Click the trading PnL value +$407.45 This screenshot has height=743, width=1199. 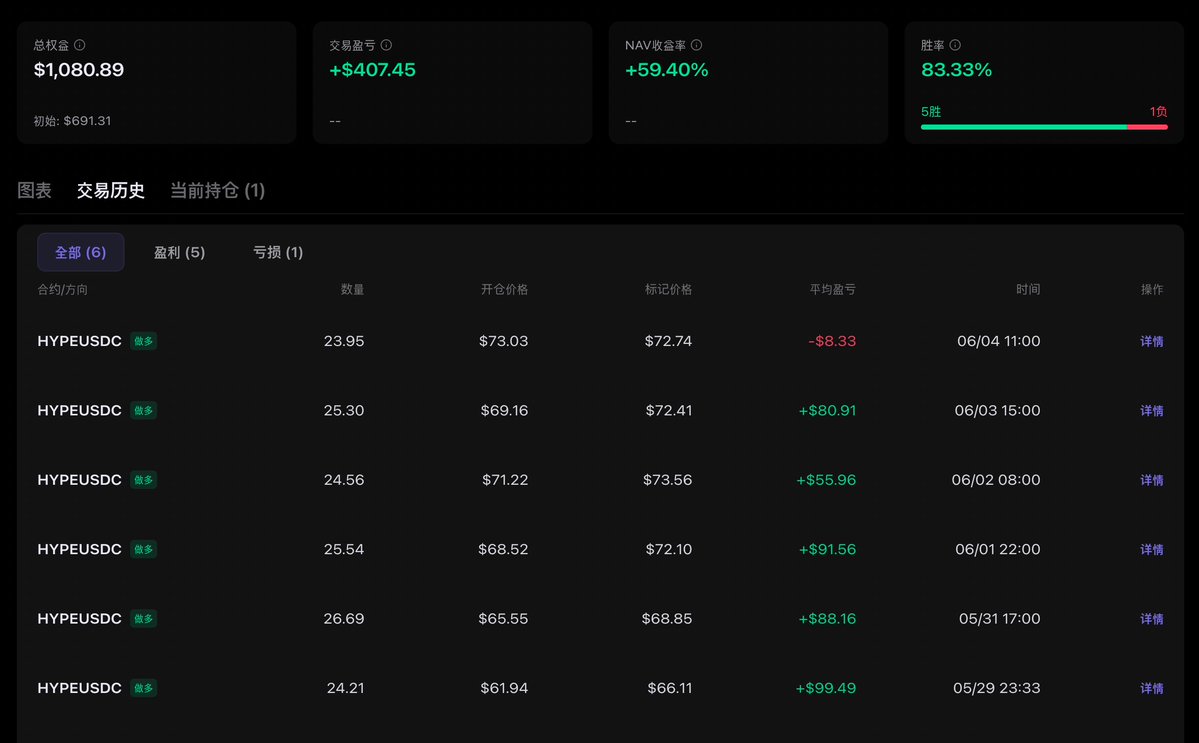(x=372, y=70)
